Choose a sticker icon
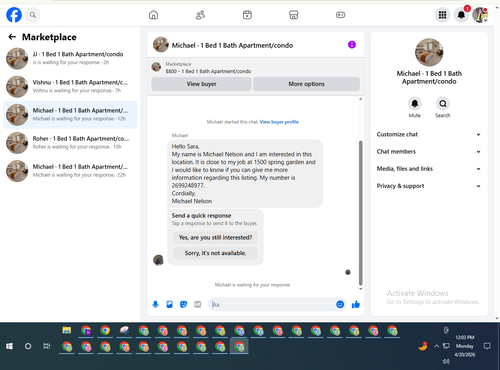 183,304
